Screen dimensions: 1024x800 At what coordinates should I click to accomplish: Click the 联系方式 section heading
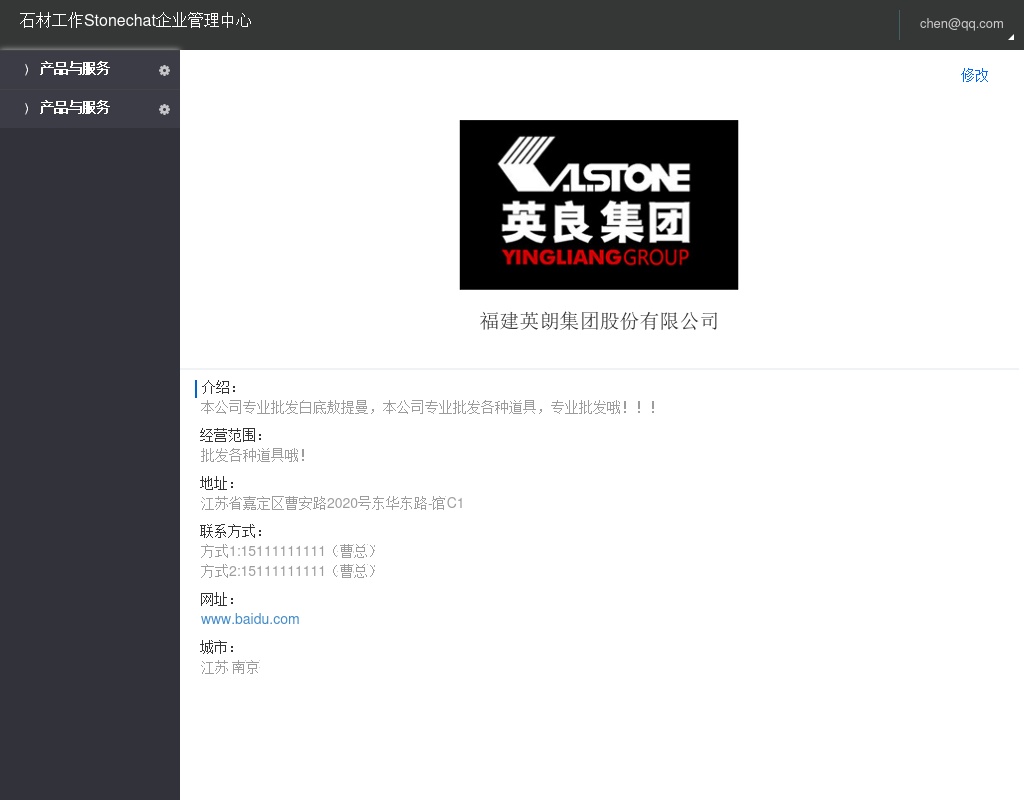click(232, 531)
